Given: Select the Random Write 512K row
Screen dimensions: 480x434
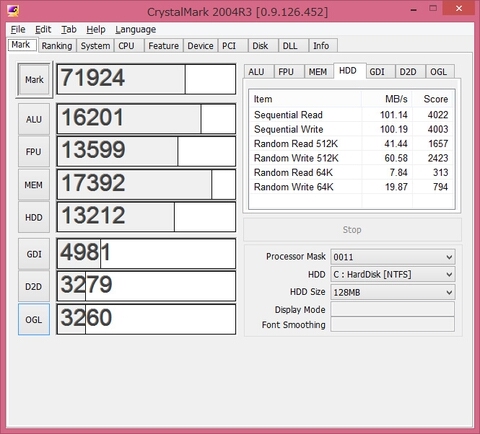Looking at the screenshot, I should 351,158.
